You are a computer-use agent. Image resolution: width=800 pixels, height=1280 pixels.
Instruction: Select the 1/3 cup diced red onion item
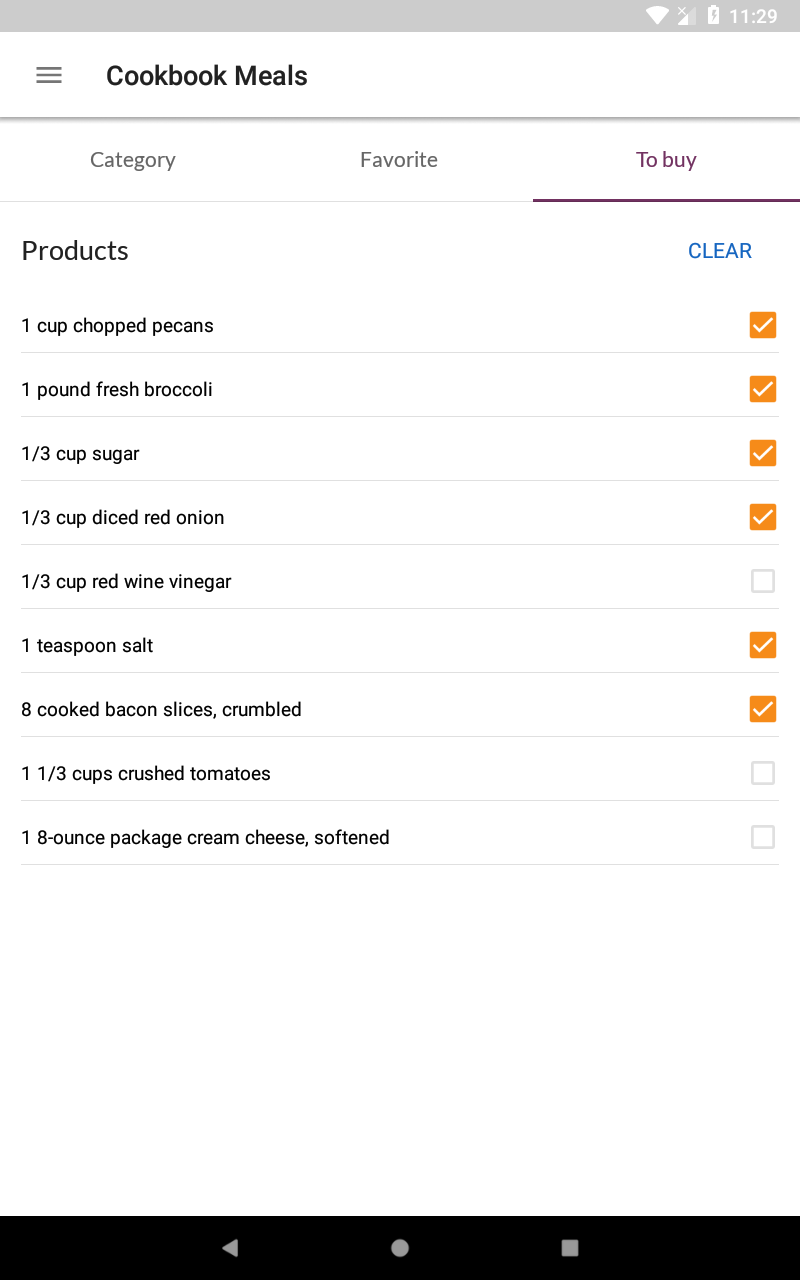pyautogui.click(x=400, y=517)
